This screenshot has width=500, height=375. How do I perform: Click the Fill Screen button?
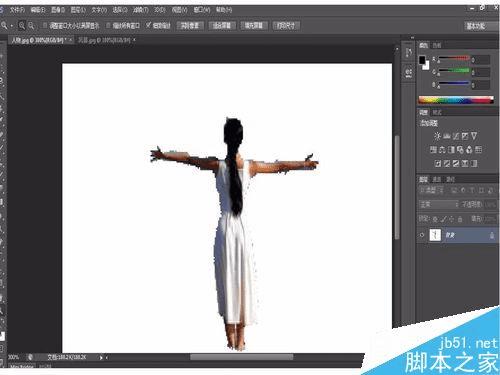pos(254,25)
